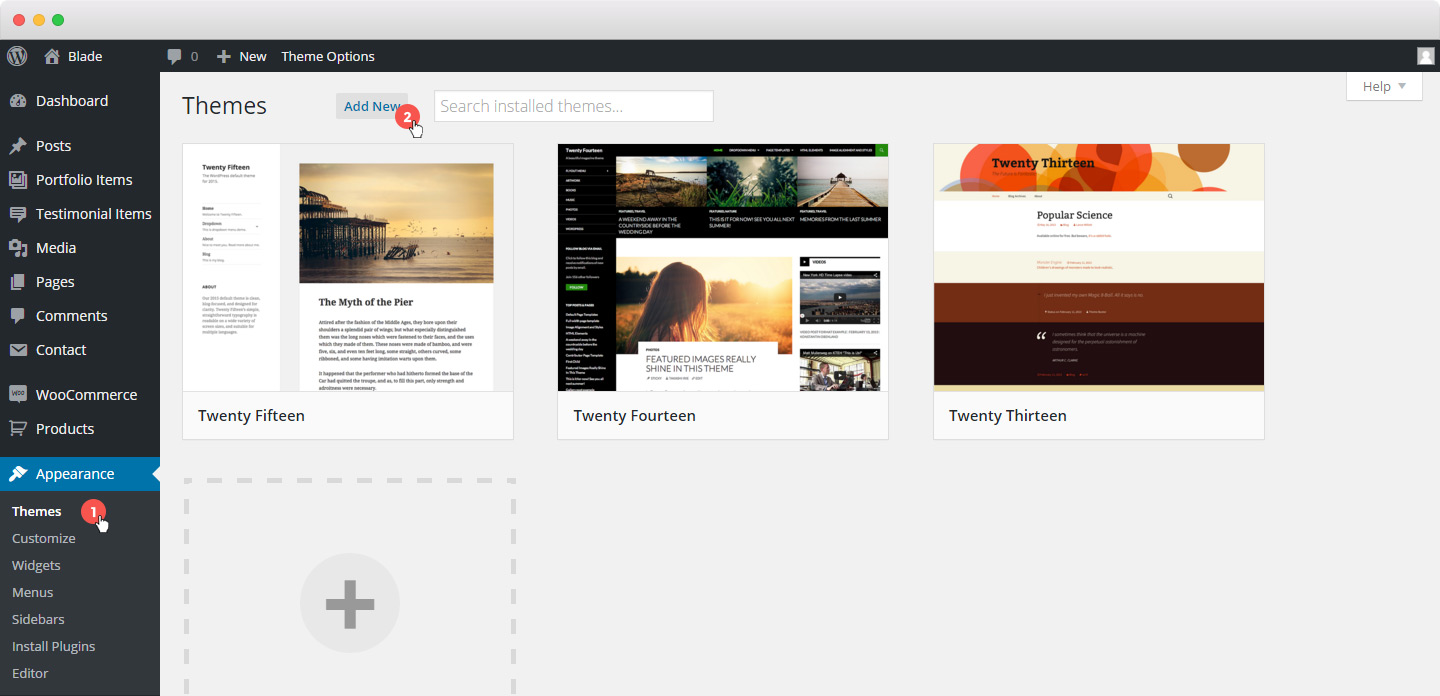Click the WooCommerce icon in sidebar
The height and width of the screenshot is (696, 1440).
coord(18,394)
